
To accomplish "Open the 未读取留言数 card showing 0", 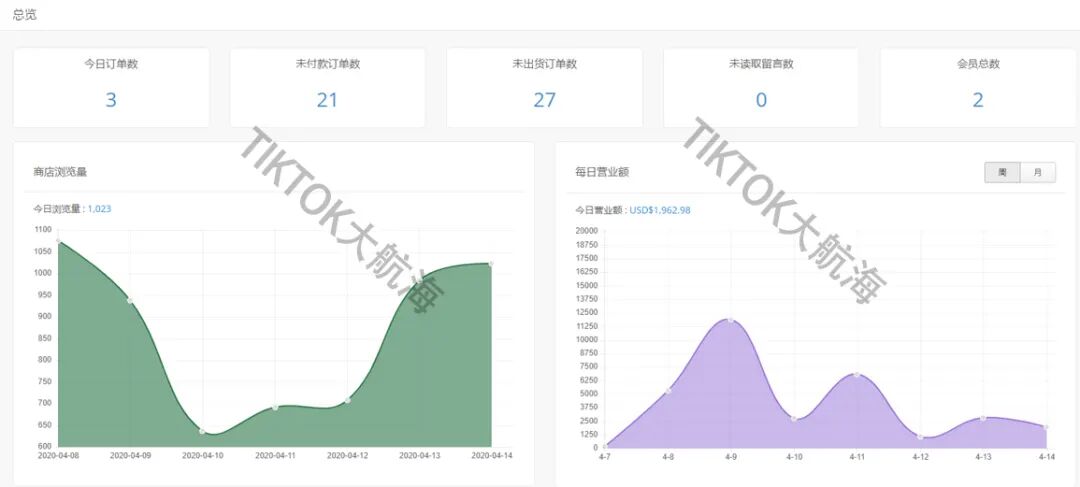I will click(761, 87).
